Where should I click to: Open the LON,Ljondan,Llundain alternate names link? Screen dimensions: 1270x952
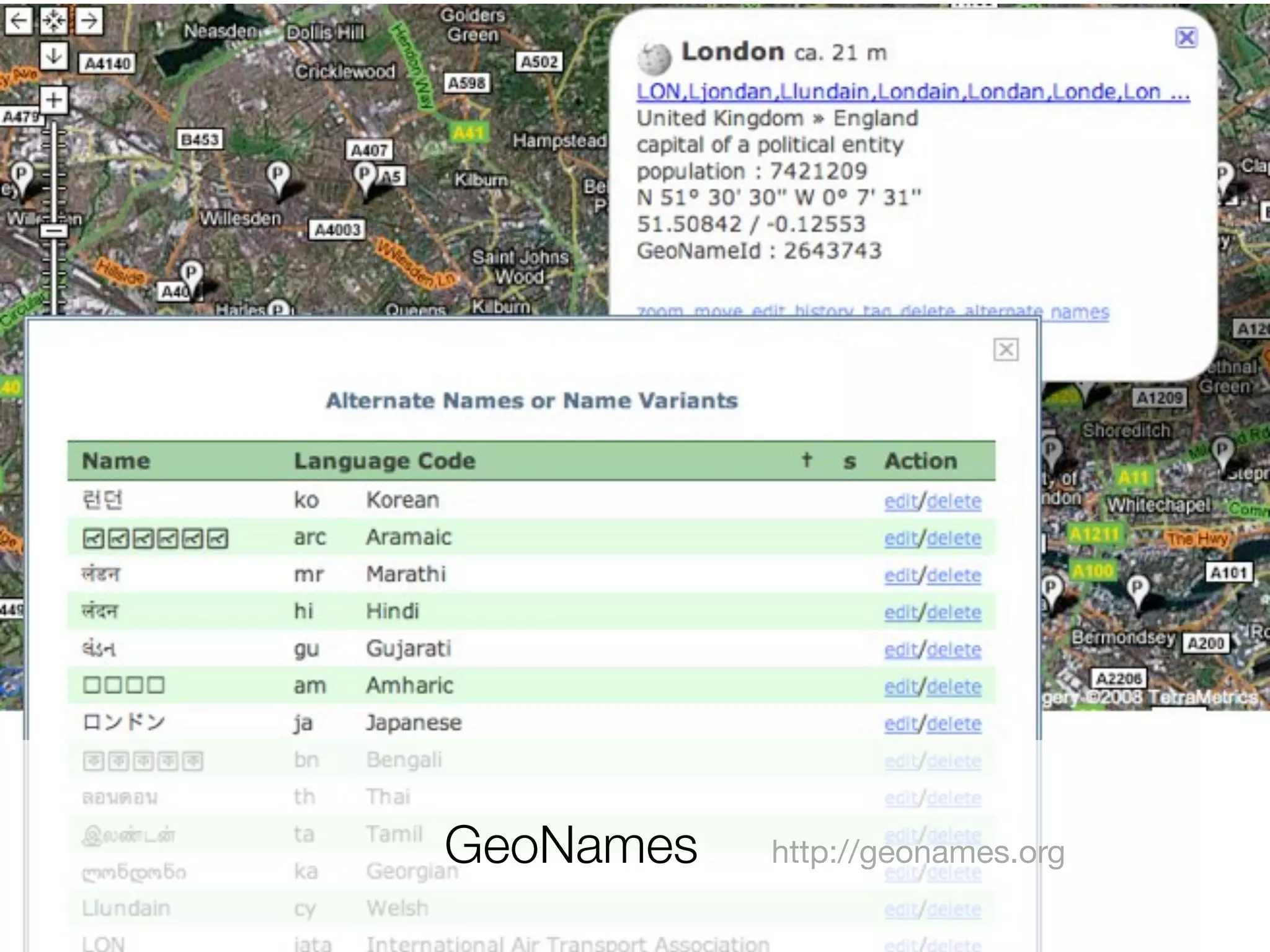click(913, 92)
